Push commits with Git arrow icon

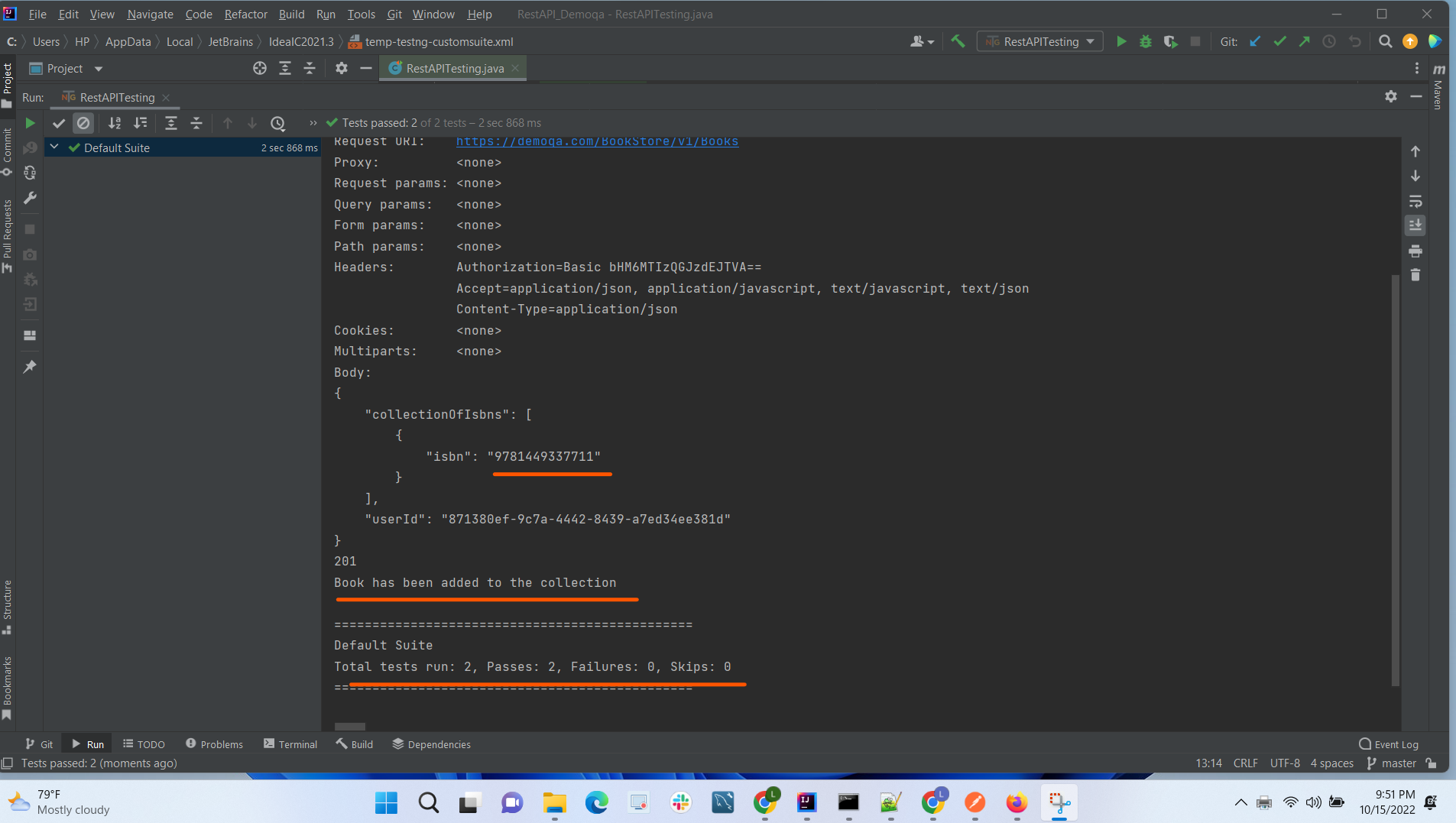(1305, 41)
